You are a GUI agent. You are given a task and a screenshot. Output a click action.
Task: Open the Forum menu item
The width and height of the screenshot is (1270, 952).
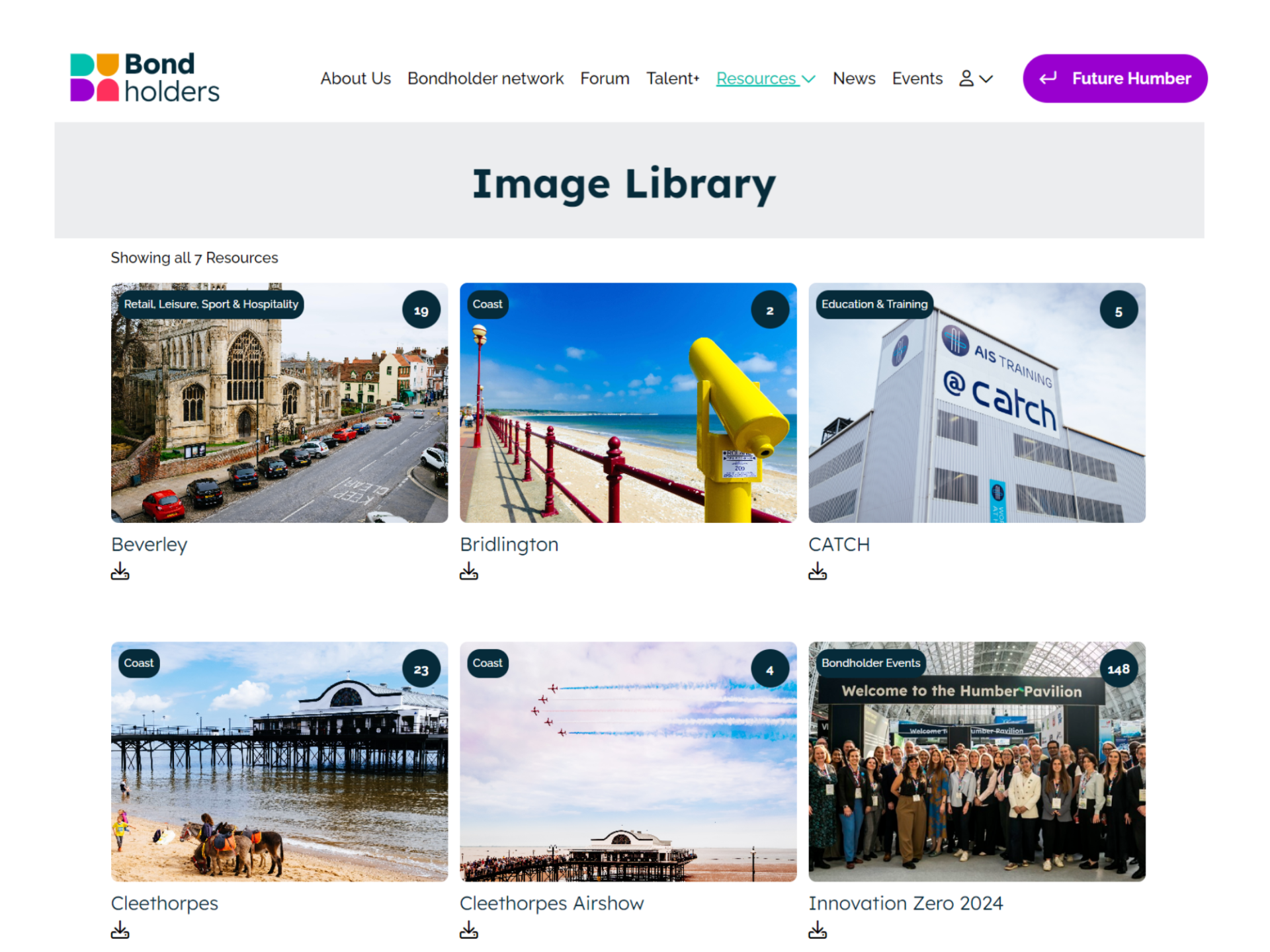point(604,79)
